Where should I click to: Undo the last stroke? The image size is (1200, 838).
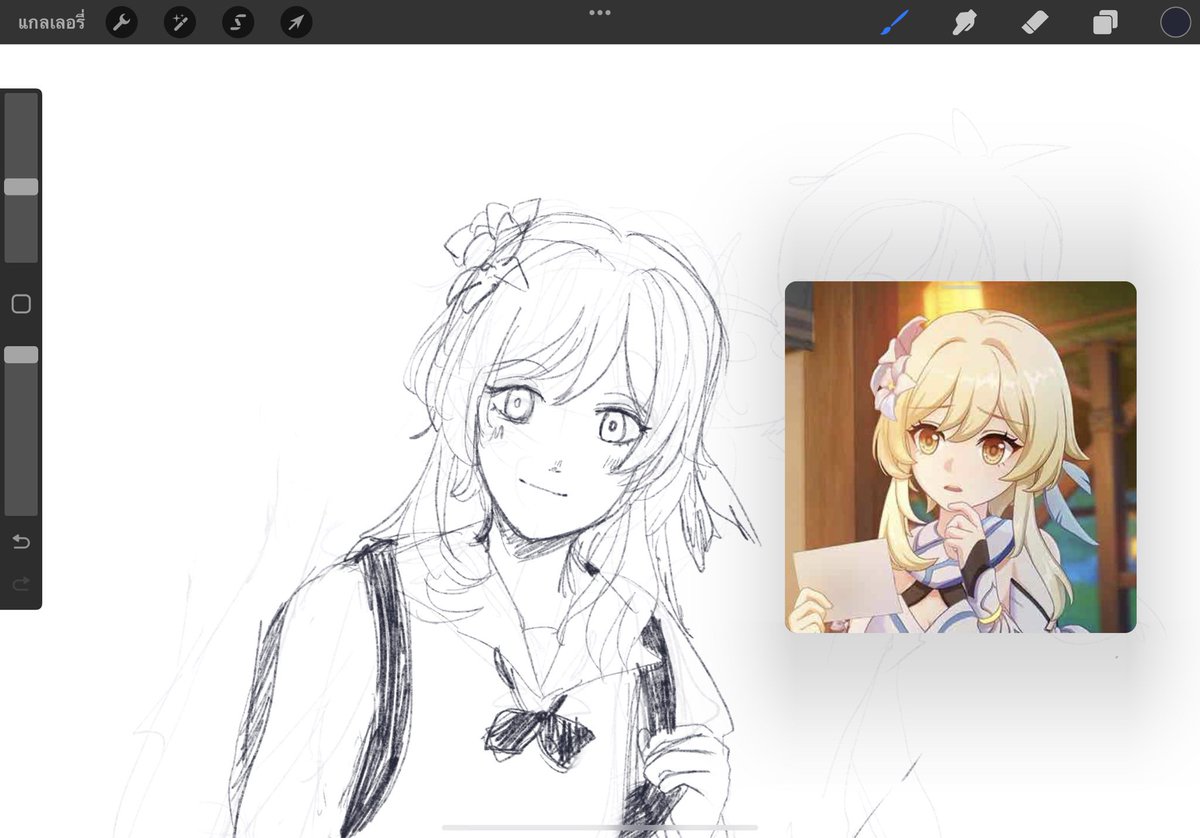(x=21, y=542)
